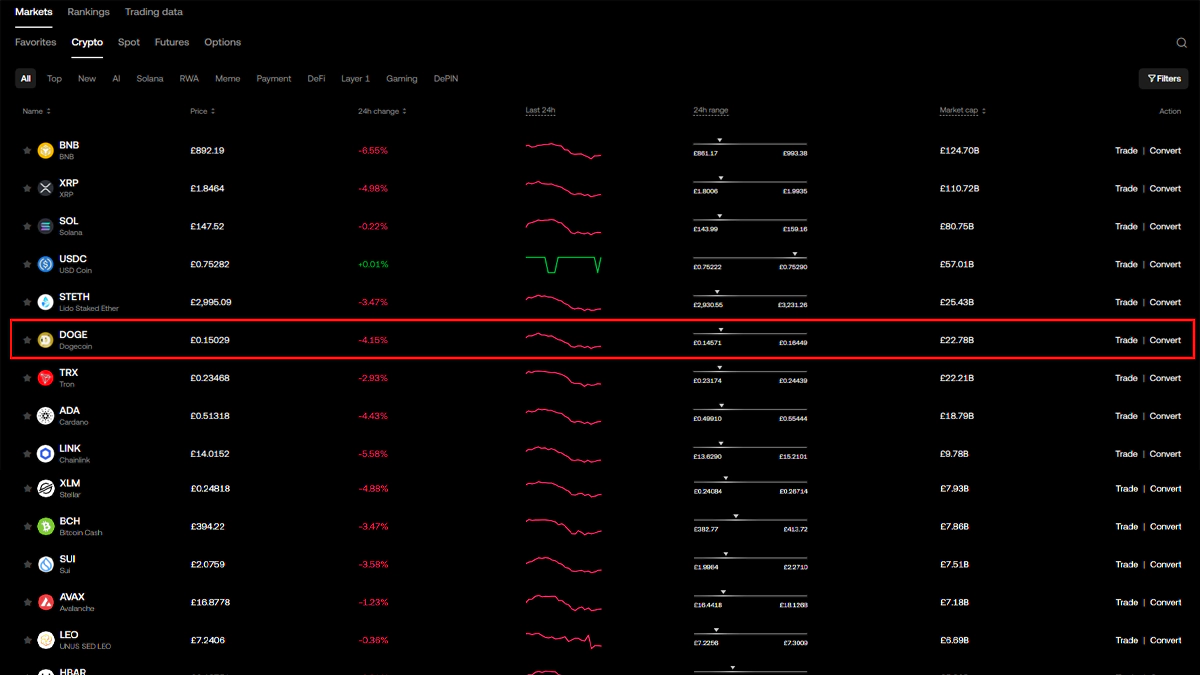Click the search magnifier icon
Screen dimensions: 1200x675
(1181, 43)
